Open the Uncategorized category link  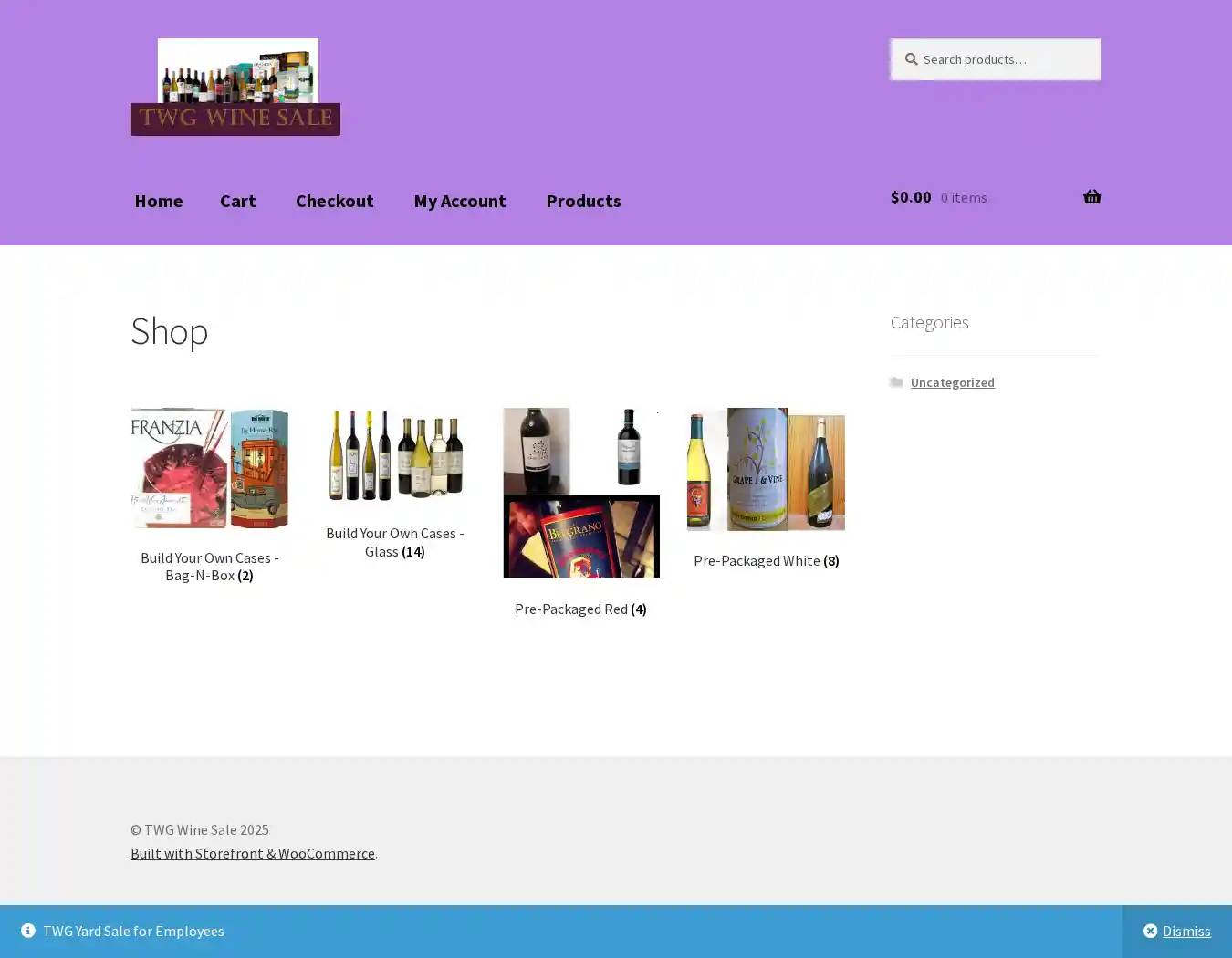952,382
